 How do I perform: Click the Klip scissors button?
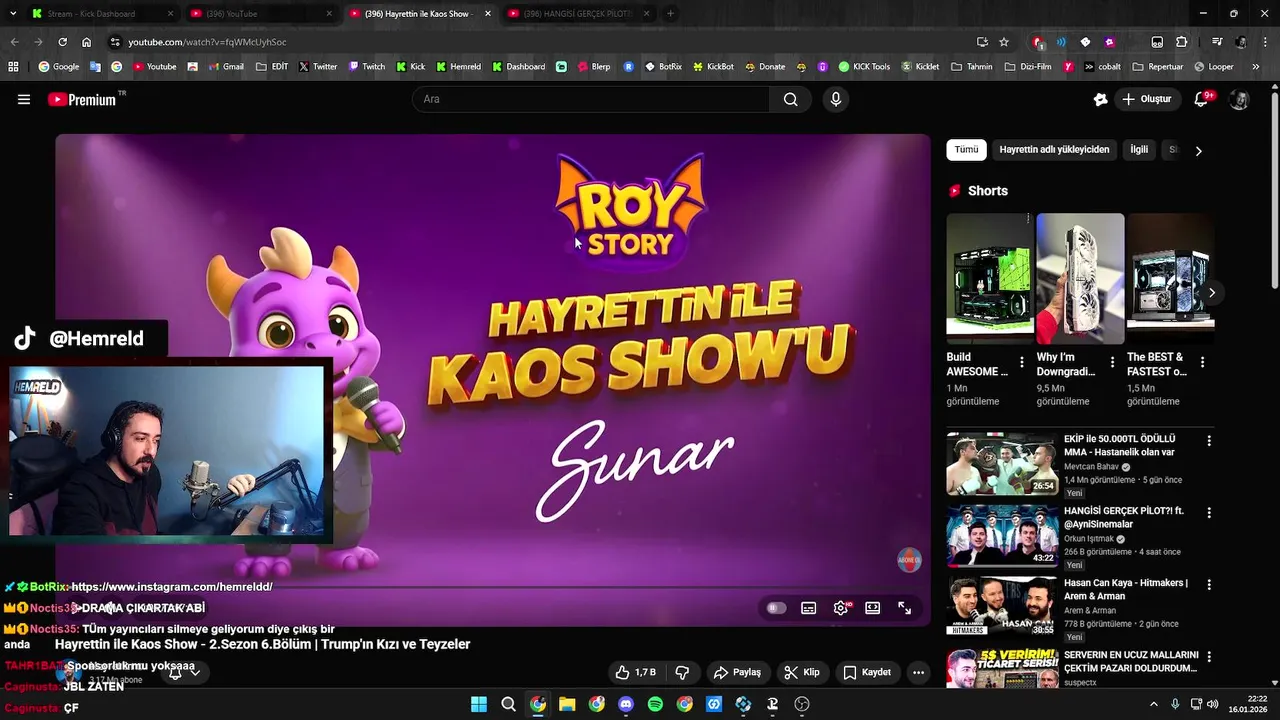(x=802, y=672)
